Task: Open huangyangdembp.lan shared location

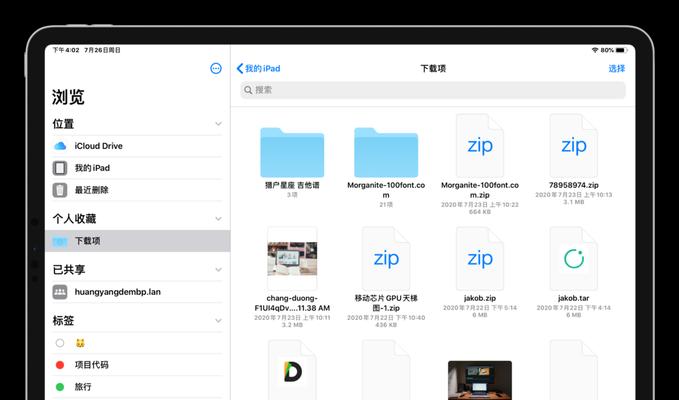Action: pos(137,292)
